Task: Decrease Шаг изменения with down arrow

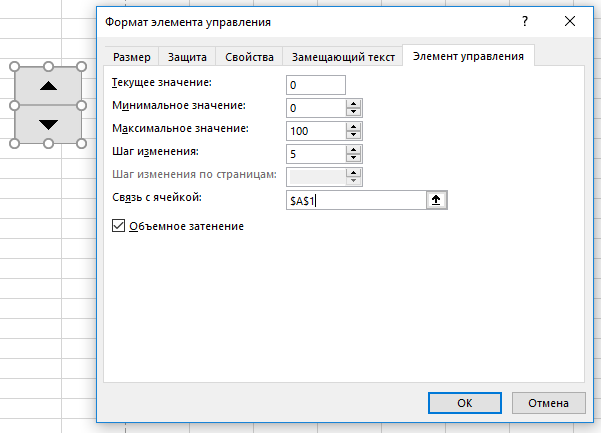Action: tap(353, 158)
